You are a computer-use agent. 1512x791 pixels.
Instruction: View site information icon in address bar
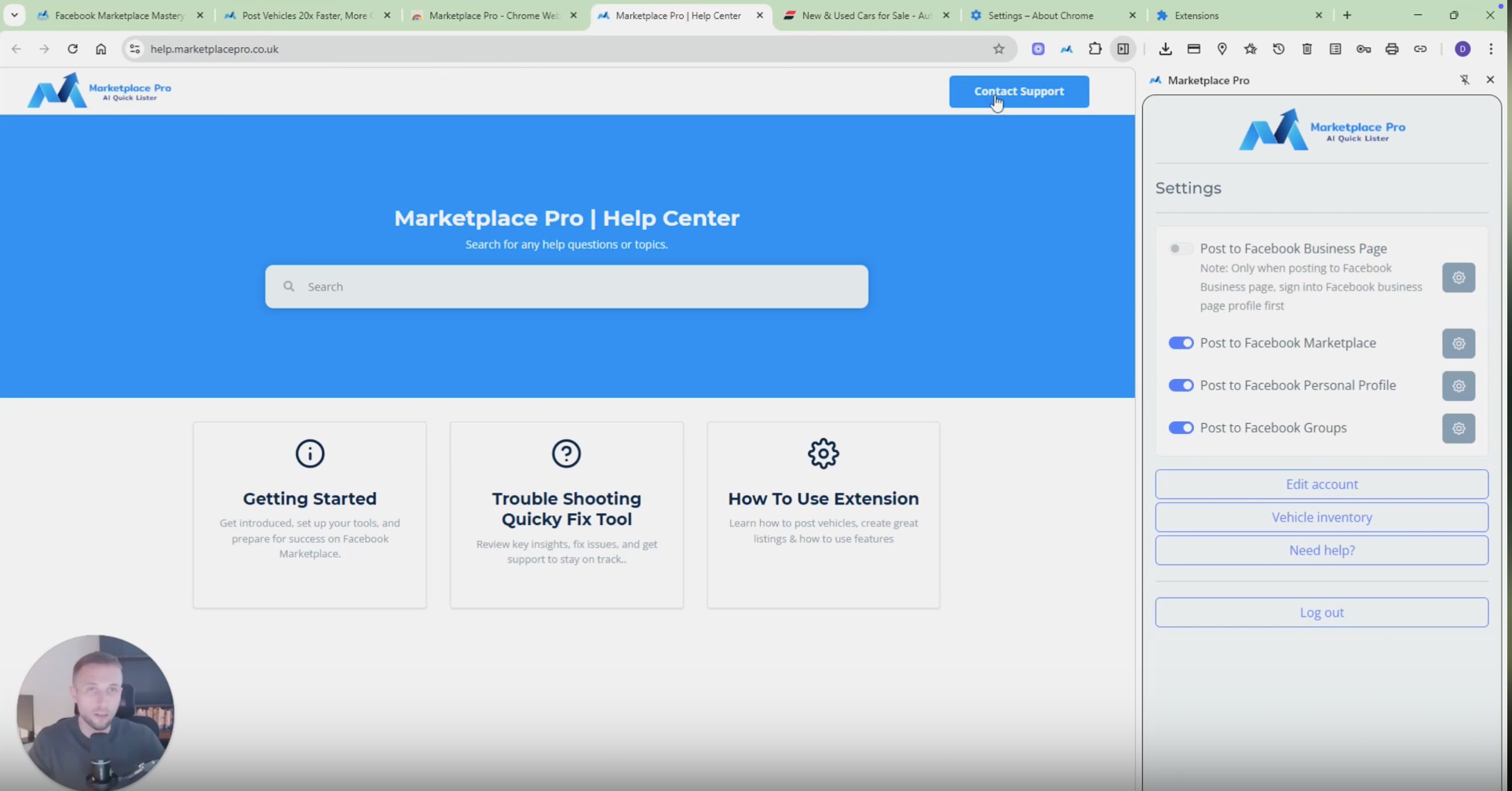click(x=135, y=49)
